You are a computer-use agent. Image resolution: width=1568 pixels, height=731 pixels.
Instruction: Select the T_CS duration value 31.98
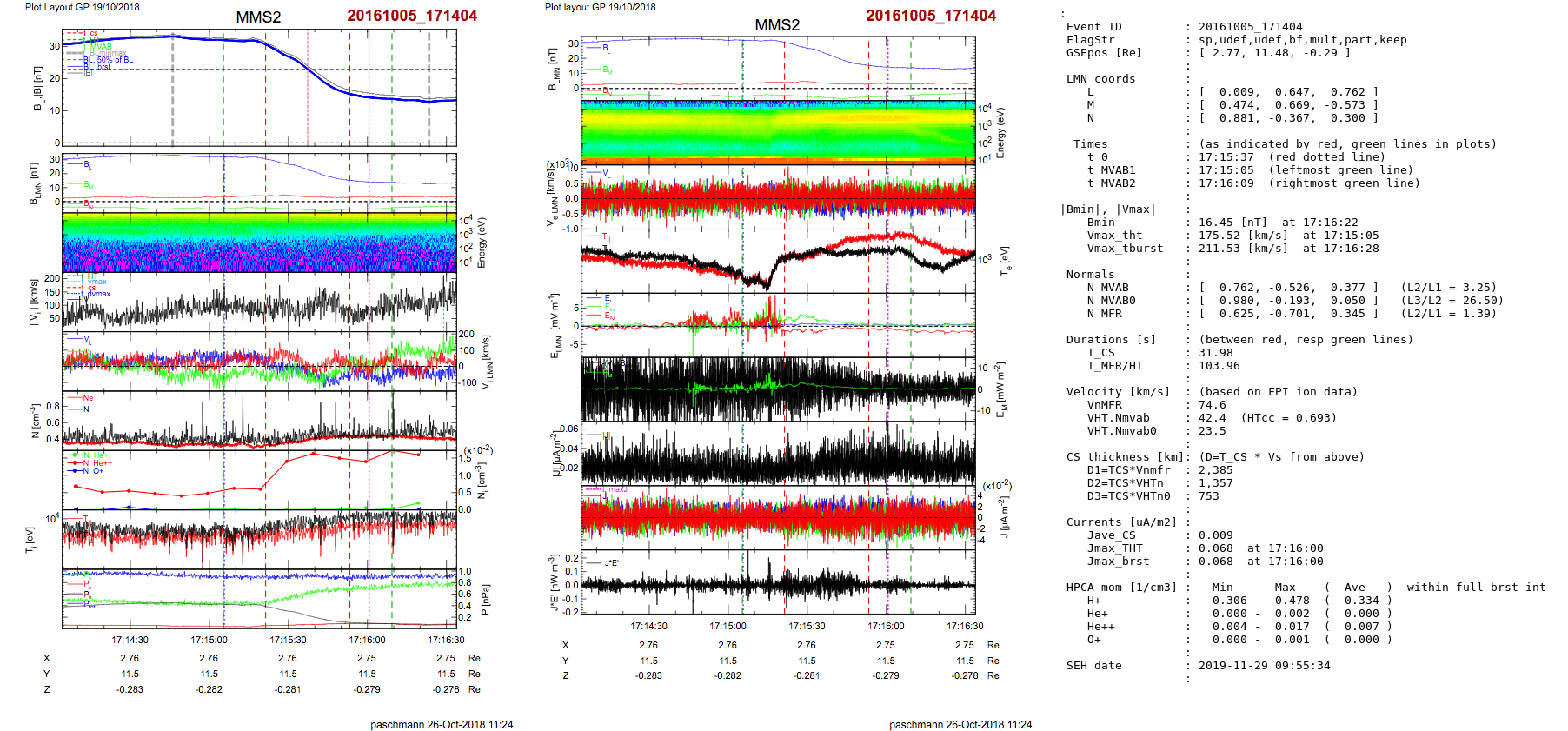1215,353
